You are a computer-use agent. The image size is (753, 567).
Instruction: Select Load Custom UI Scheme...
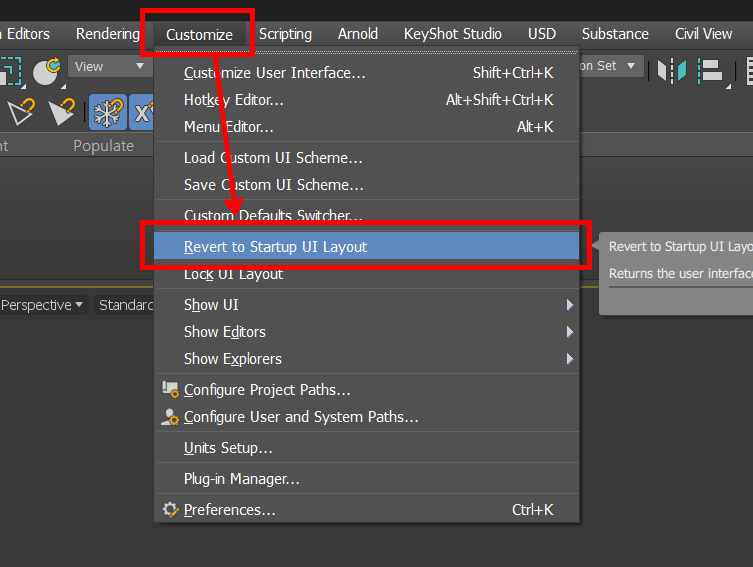[x=367, y=158]
